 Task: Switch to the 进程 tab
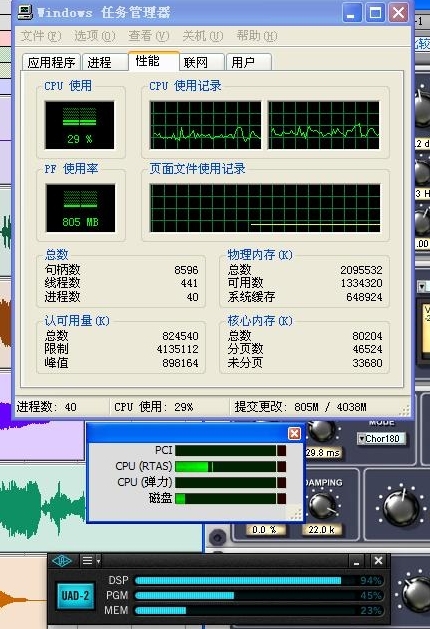tap(105, 63)
